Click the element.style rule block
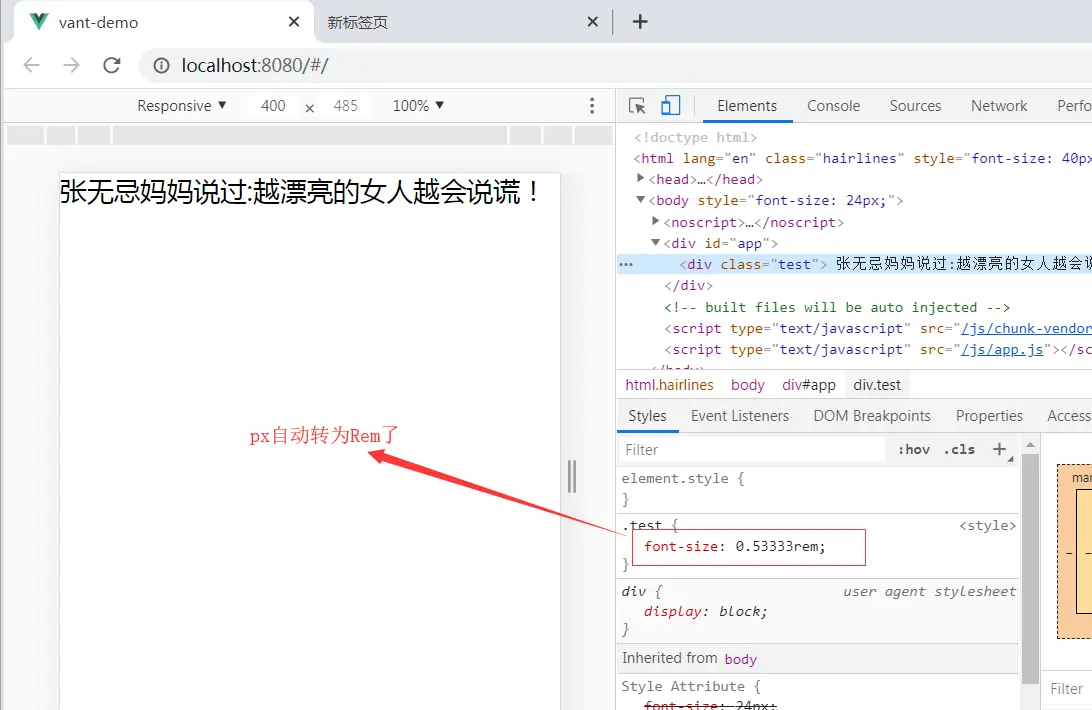 (818, 488)
